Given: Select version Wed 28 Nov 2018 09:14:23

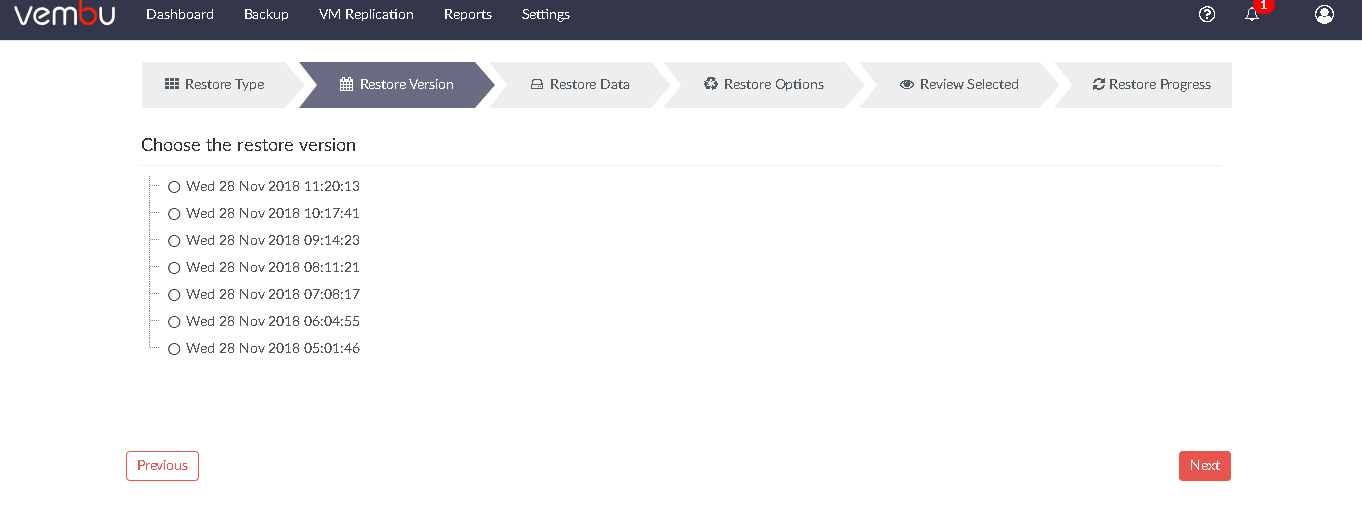Looking at the screenshot, I should coord(174,241).
